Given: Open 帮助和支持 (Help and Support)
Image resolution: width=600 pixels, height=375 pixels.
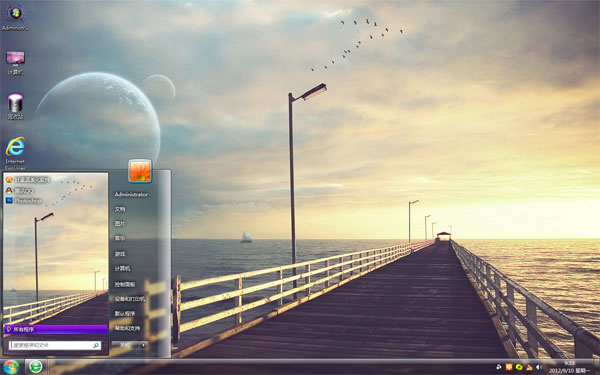Looking at the screenshot, I should [x=127, y=328].
